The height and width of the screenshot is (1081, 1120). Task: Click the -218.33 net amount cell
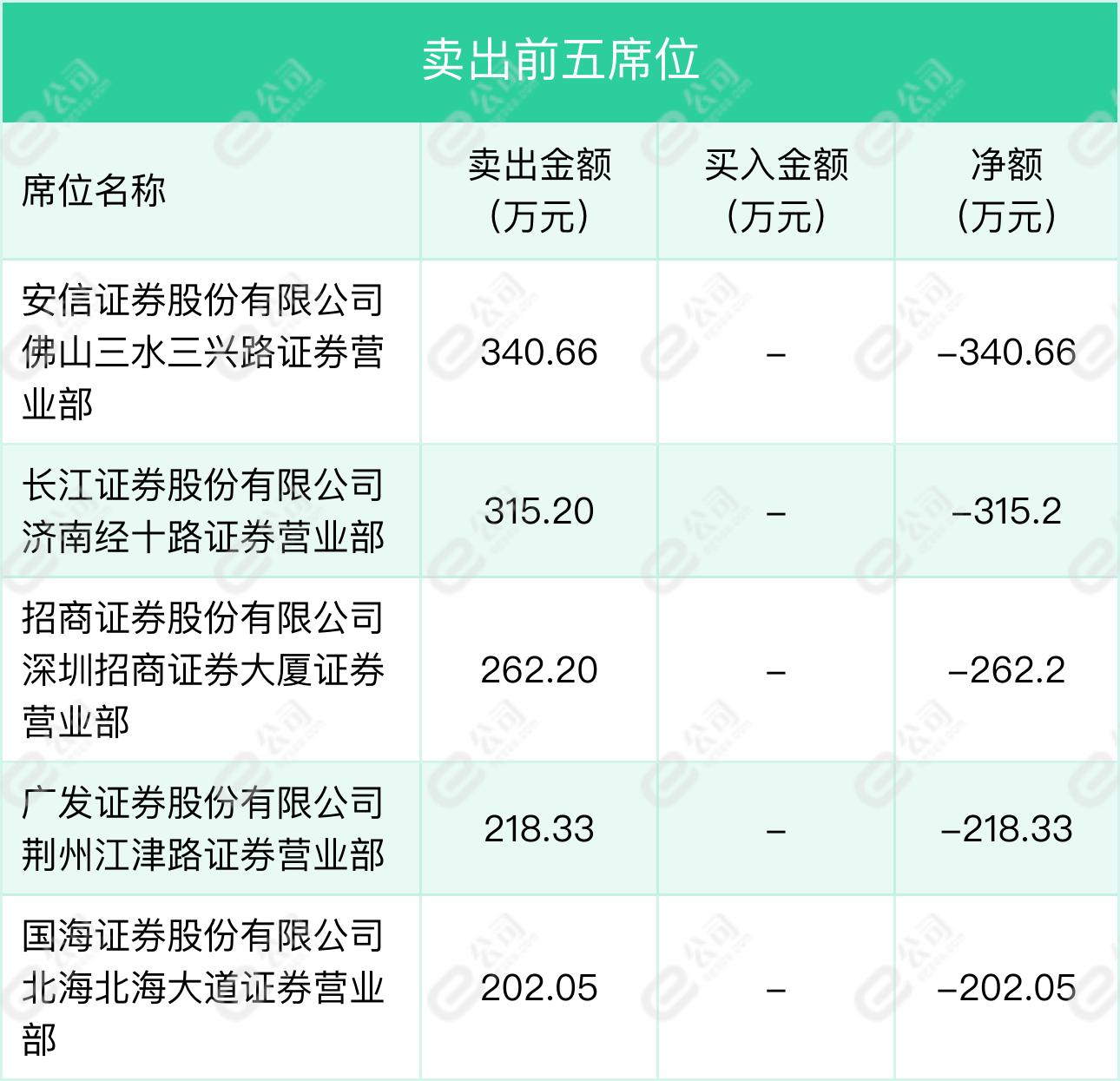pos(1007,829)
